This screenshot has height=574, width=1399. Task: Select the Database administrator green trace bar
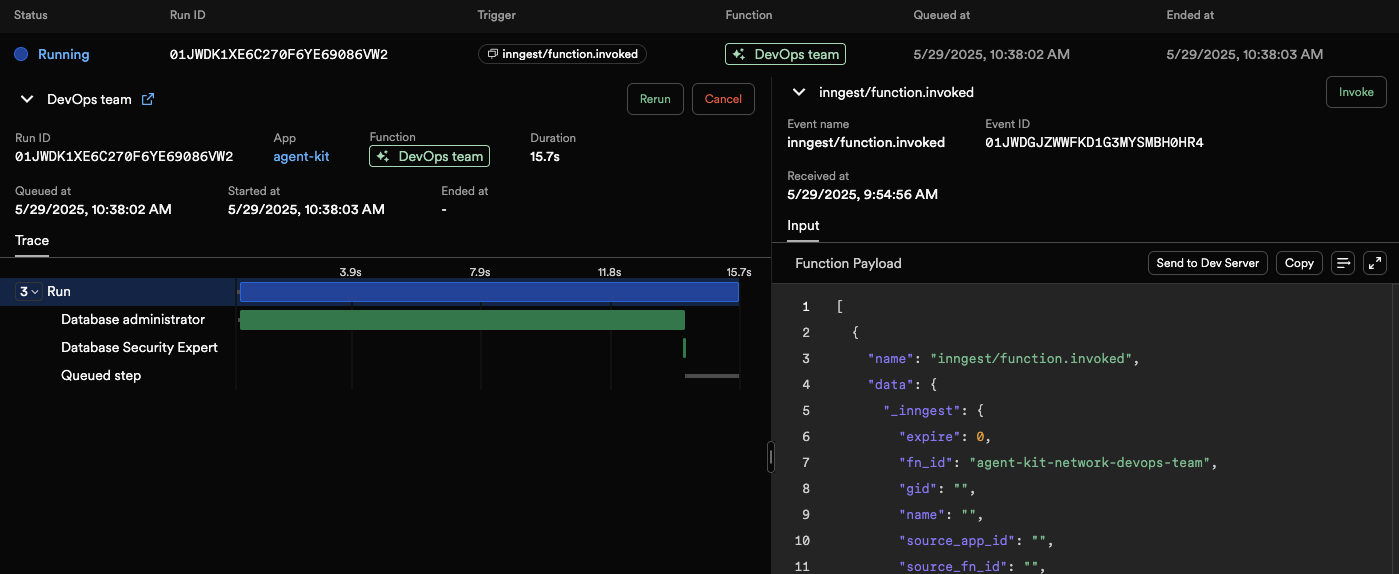(x=462, y=320)
